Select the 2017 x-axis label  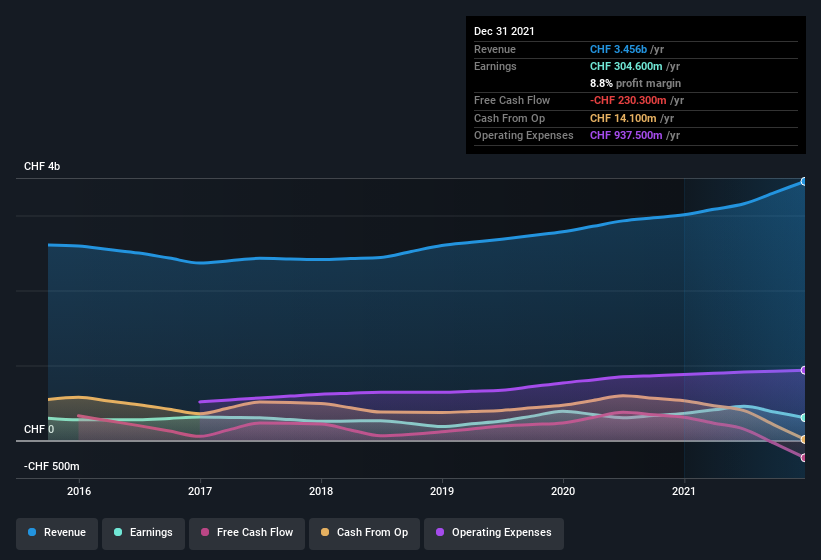coord(200,491)
